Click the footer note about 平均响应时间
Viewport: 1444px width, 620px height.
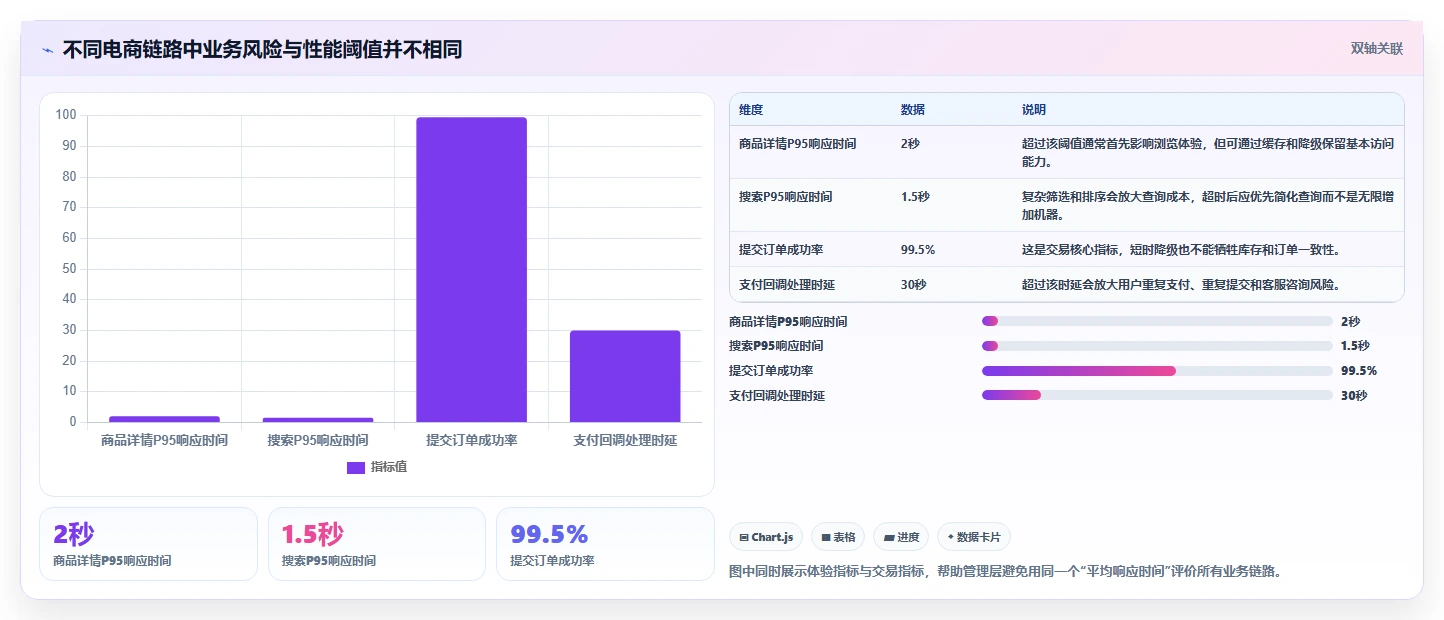click(x=1006, y=572)
